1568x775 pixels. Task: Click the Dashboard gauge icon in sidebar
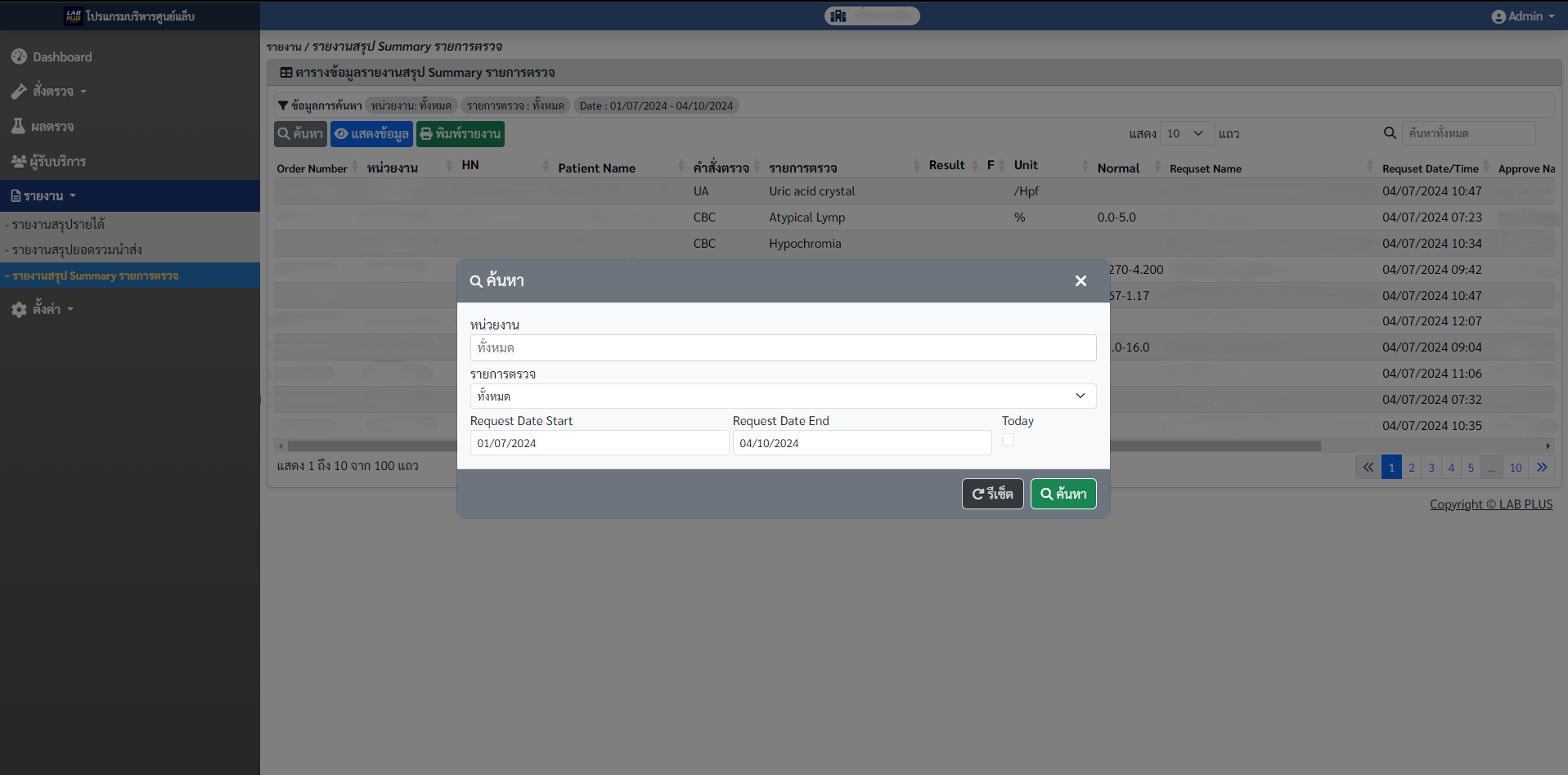point(19,56)
